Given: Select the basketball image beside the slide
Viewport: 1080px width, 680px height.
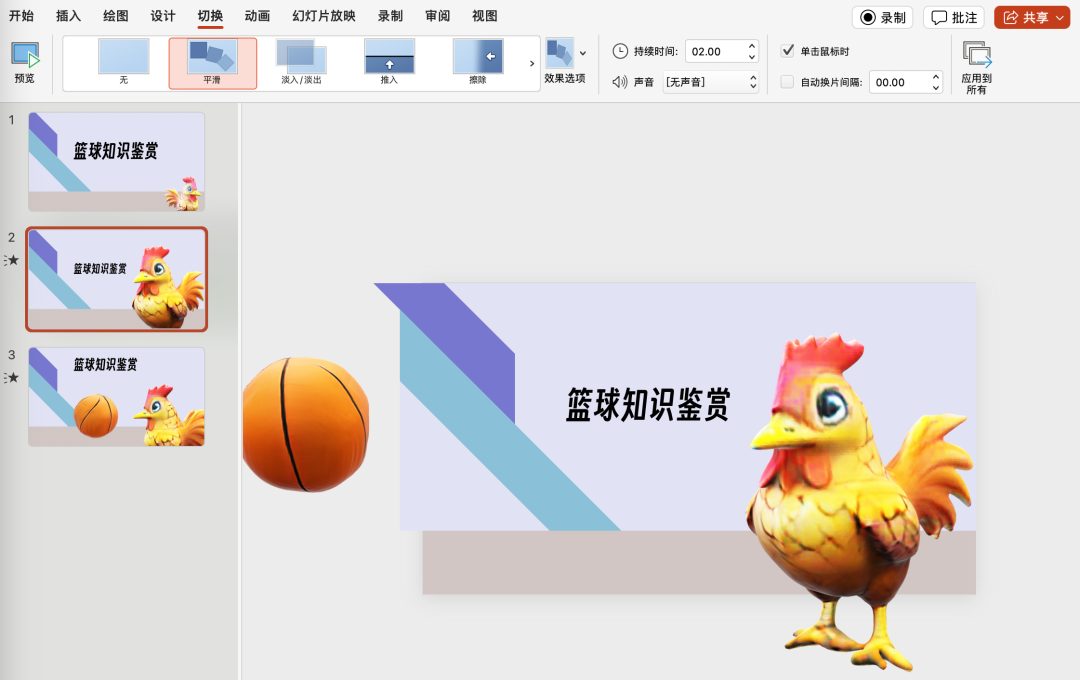Looking at the screenshot, I should tap(306, 424).
